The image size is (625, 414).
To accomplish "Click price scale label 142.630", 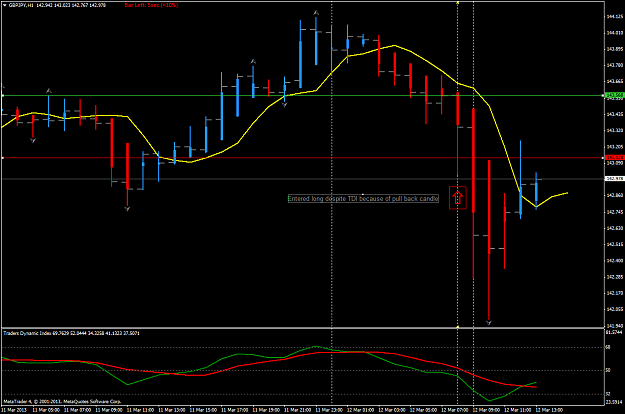I will pyautogui.click(x=615, y=228).
